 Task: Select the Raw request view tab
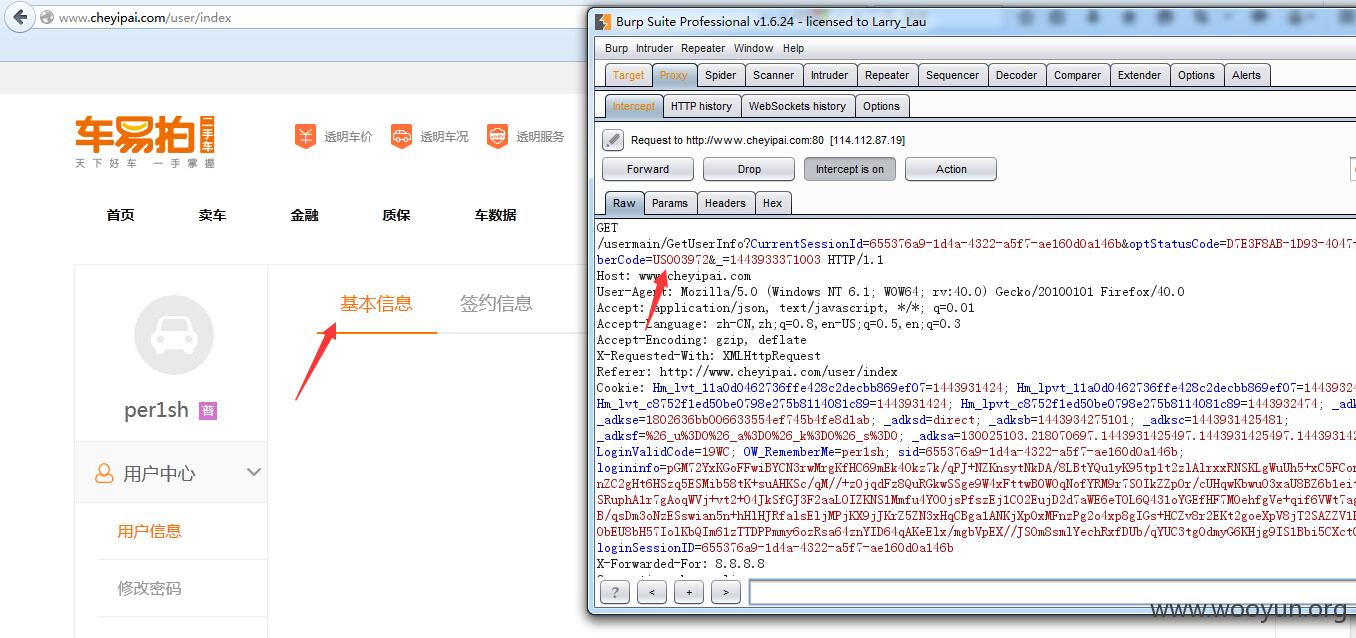click(624, 203)
